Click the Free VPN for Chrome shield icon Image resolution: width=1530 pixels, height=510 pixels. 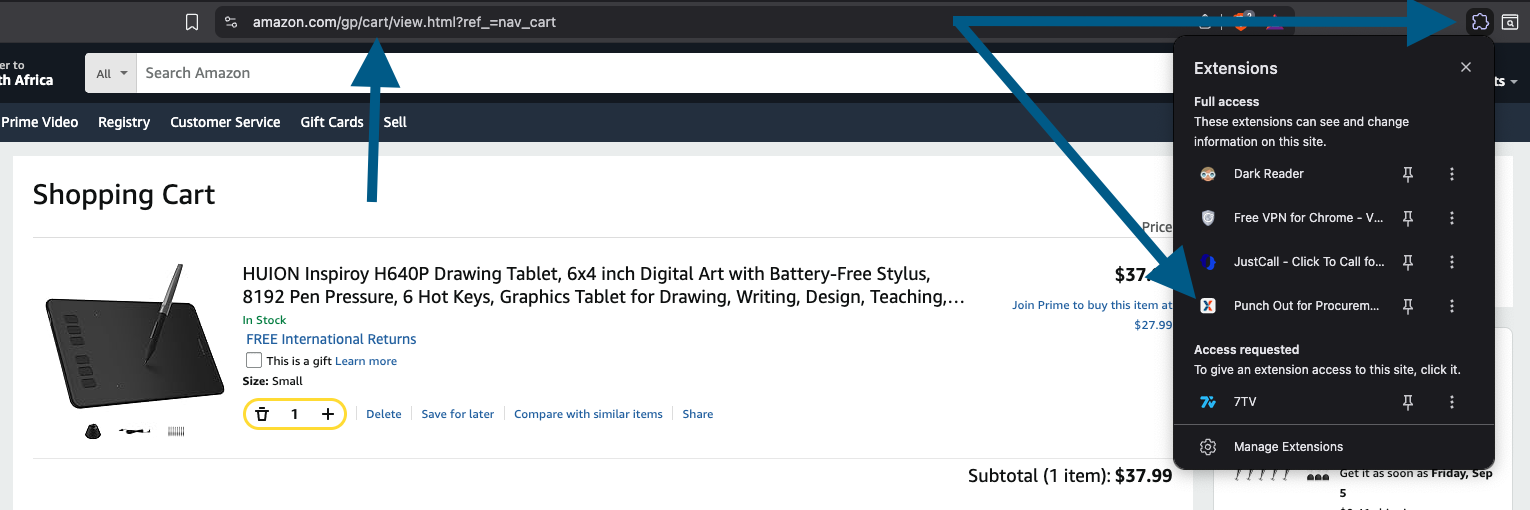point(1208,218)
